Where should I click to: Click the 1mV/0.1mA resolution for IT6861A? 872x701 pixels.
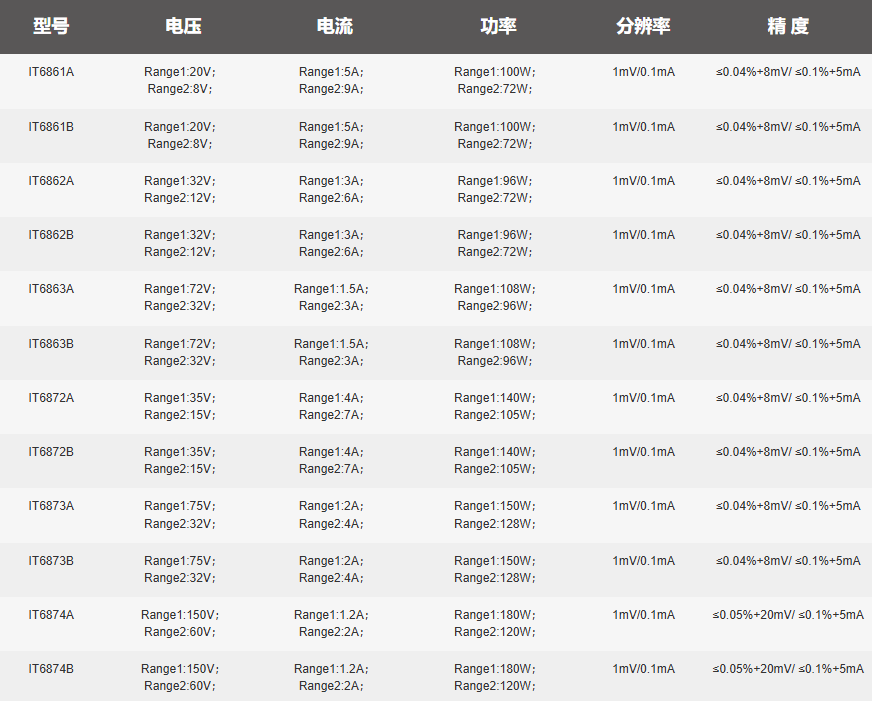pos(643,72)
